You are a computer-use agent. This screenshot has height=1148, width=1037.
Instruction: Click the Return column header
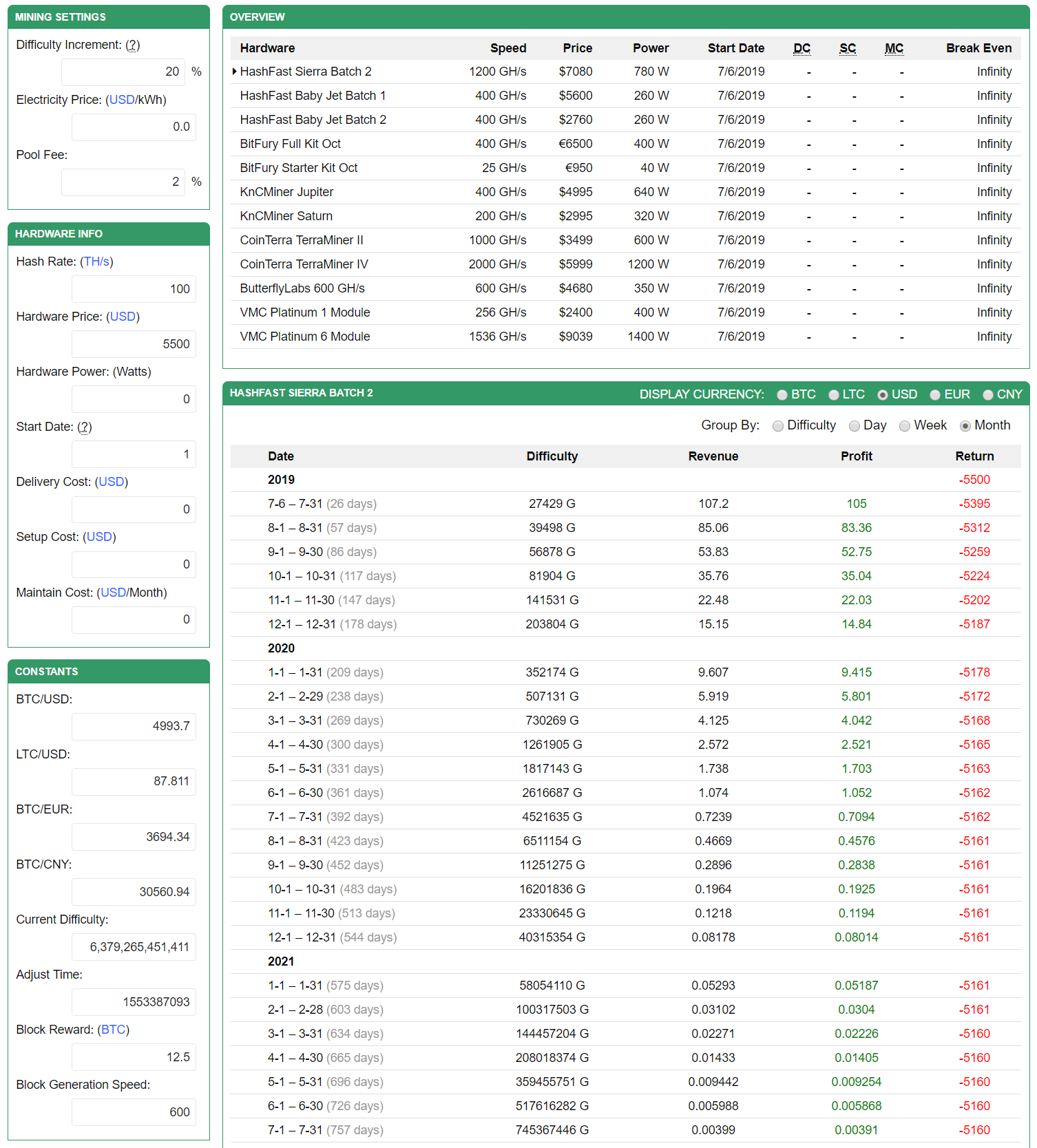974,456
